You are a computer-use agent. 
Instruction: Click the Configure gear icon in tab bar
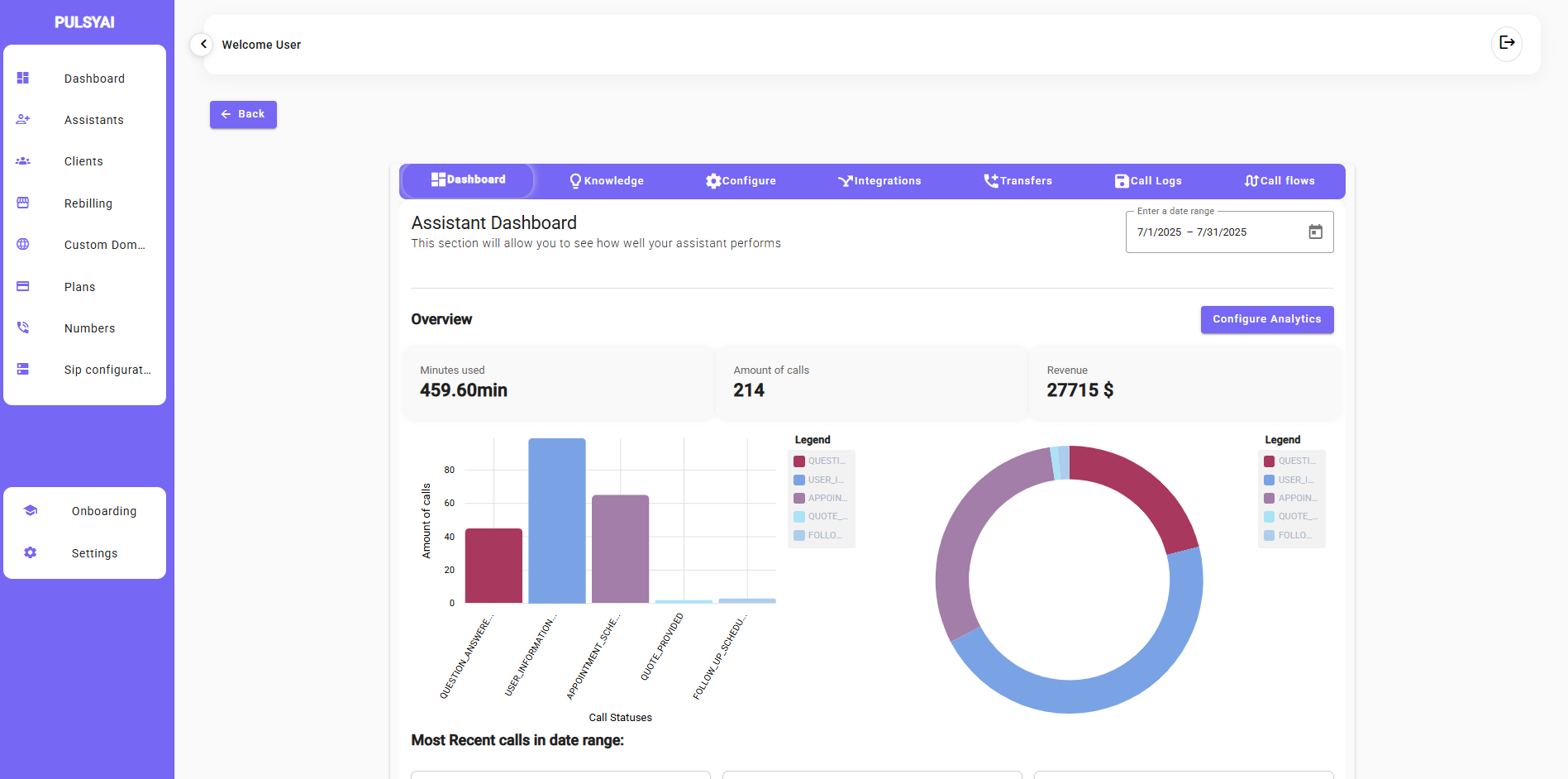click(713, 181)
